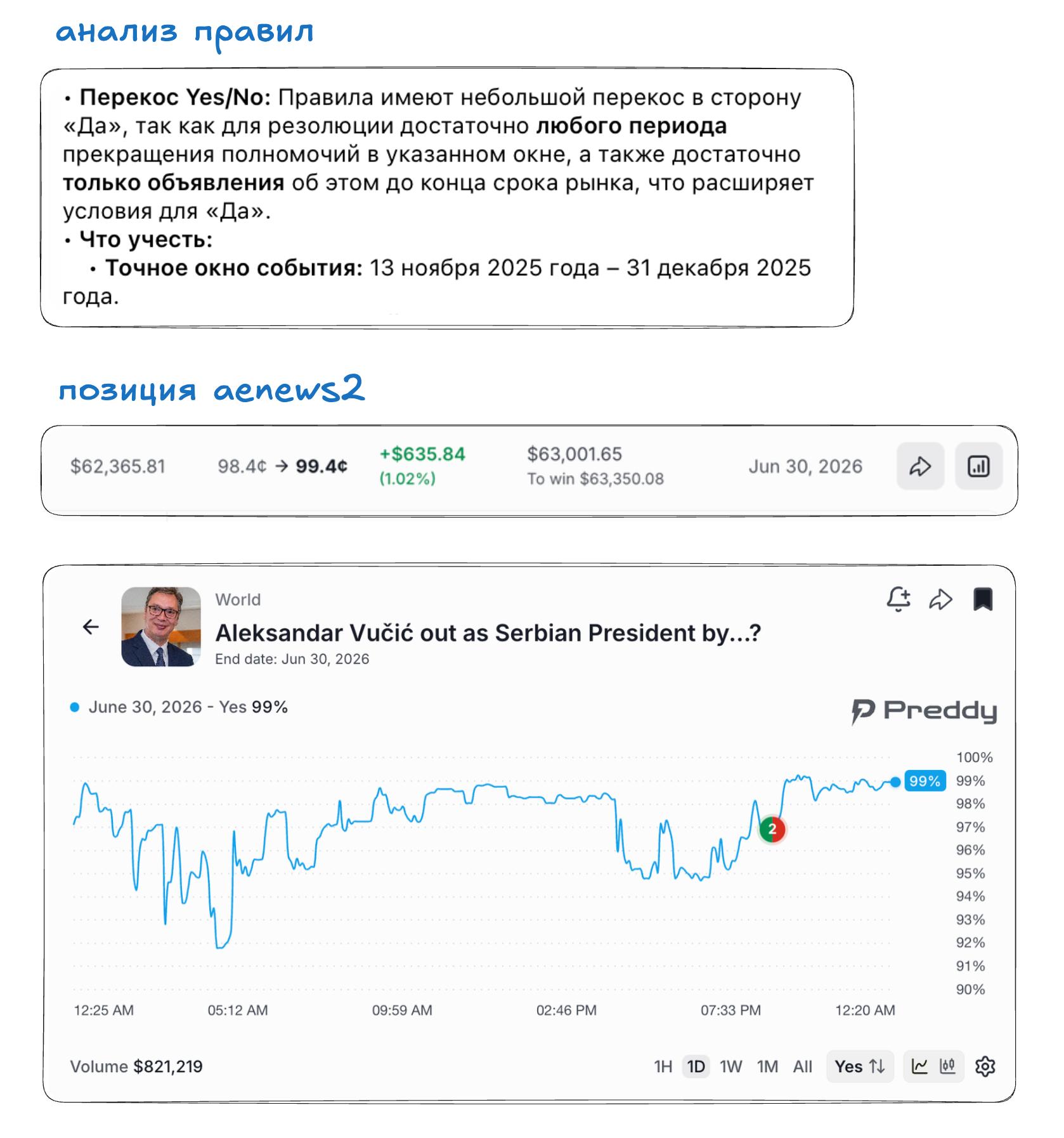Select the 1D timeframe

pyautogui.click(x=696, y=1066)
